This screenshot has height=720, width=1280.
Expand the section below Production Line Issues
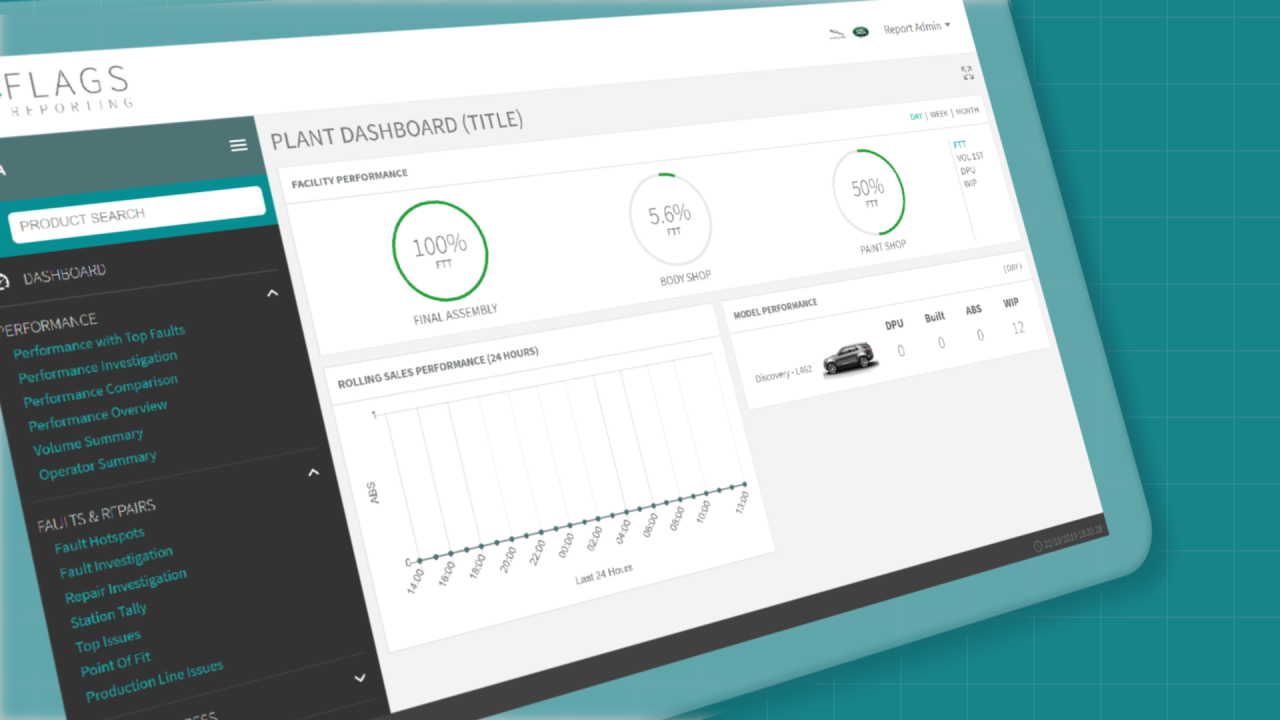click(360, 678)
